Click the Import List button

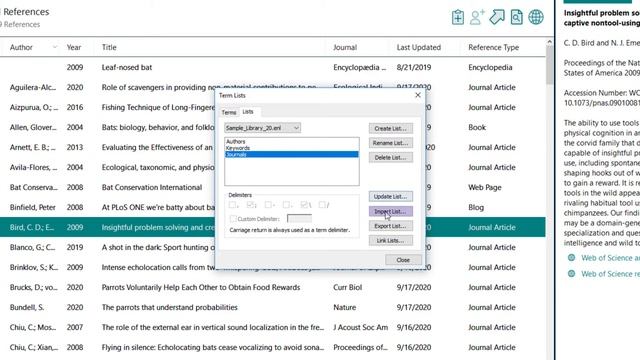tap(391, 211)
